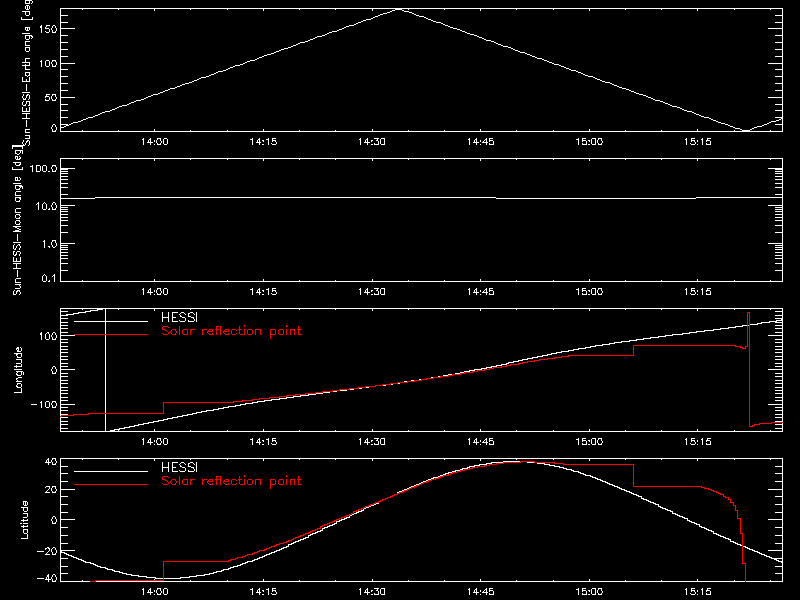
Task: Click the 0 tick on Longitude axis
Action: click(x=54, y=370)
